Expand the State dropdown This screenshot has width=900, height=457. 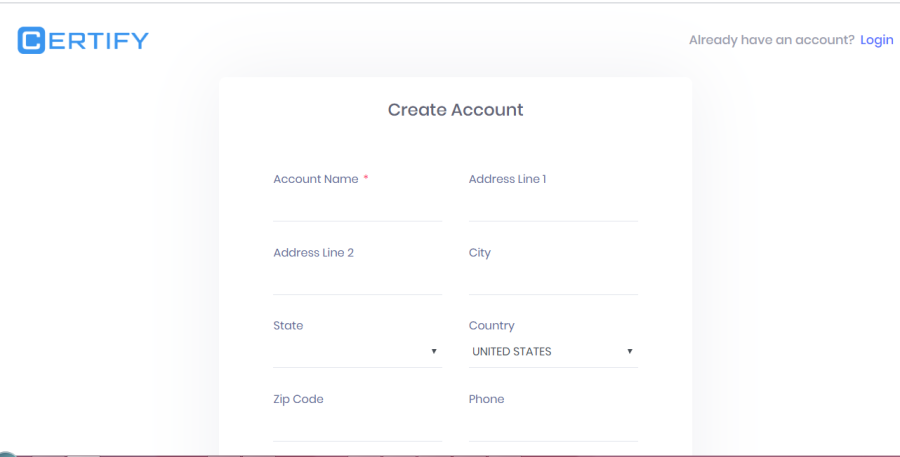coord(358,351)
